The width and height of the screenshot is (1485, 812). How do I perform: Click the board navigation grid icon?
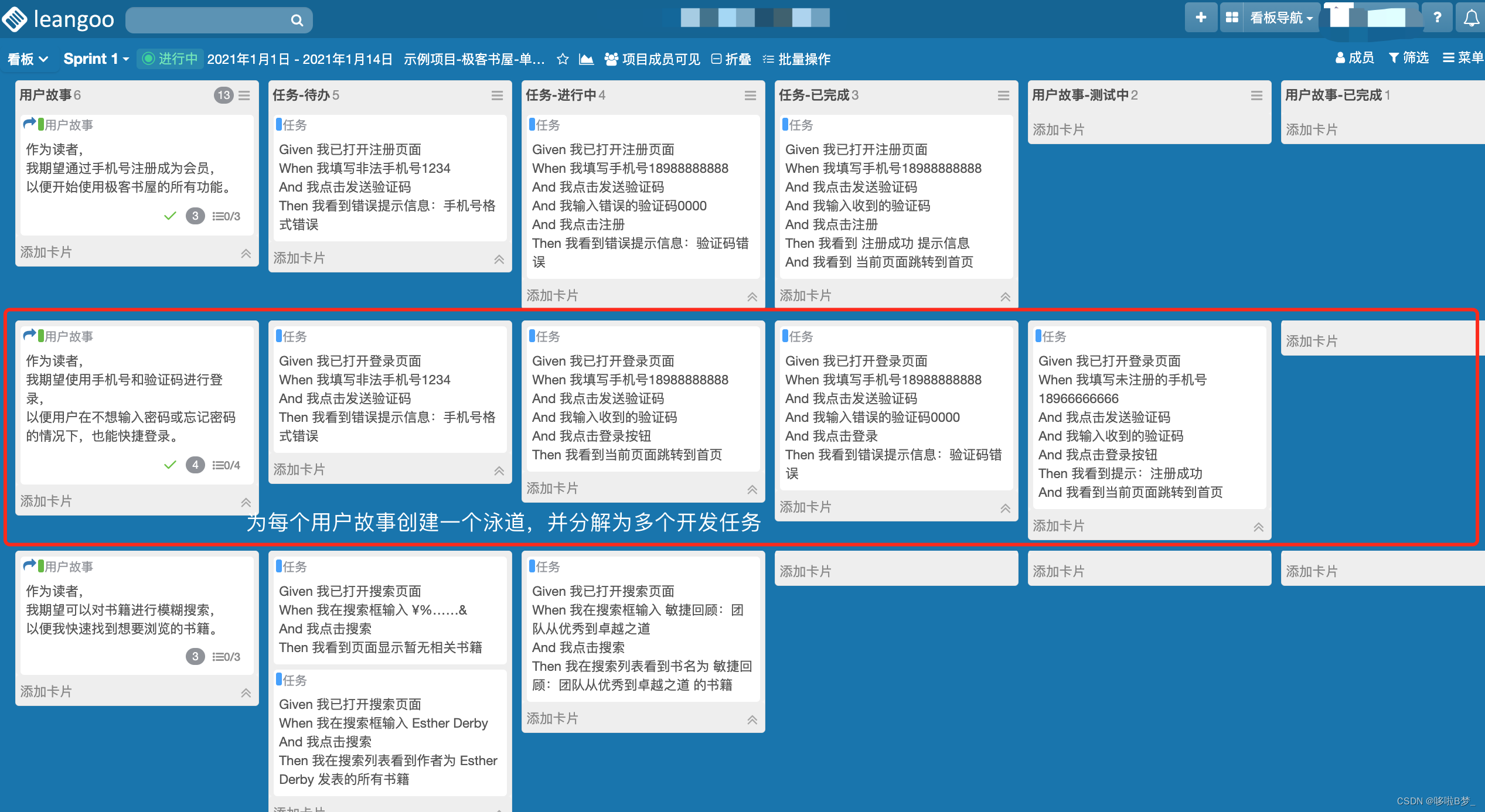pos(1232,18)
